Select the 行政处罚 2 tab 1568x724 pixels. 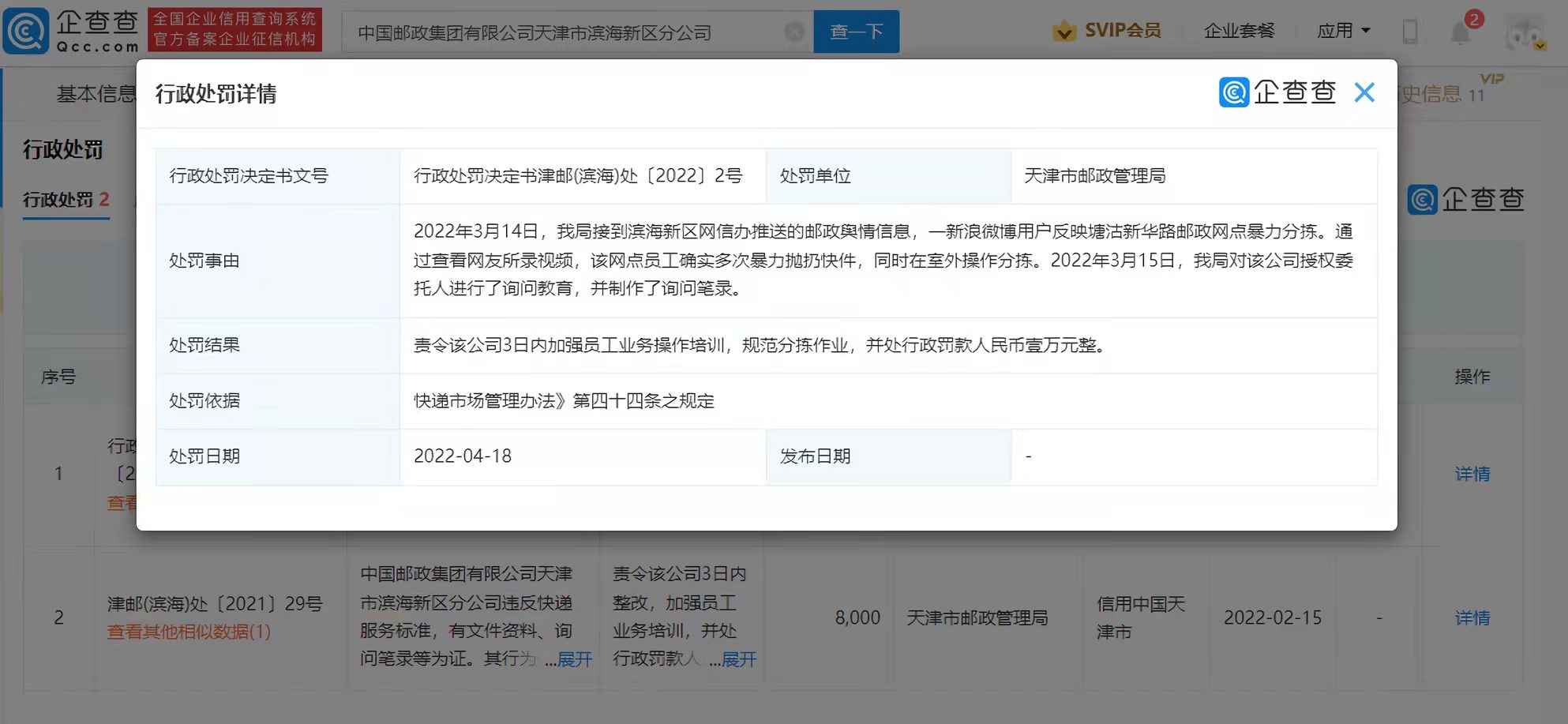66,200
